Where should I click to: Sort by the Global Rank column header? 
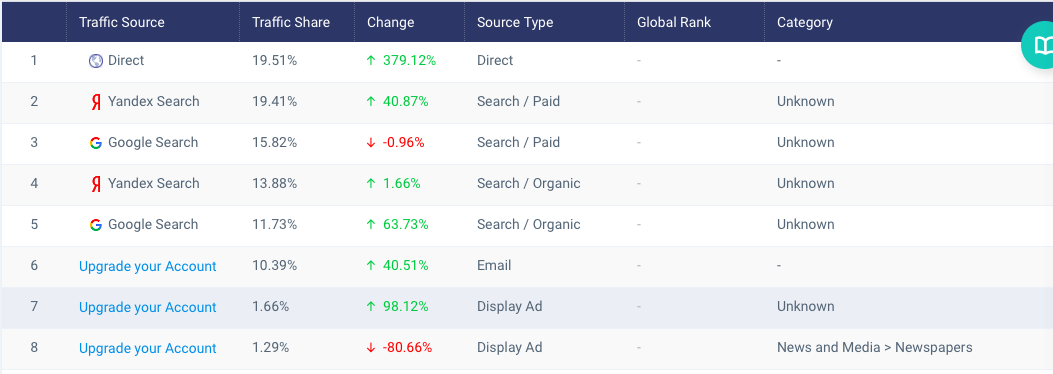(x=674, y=22)
